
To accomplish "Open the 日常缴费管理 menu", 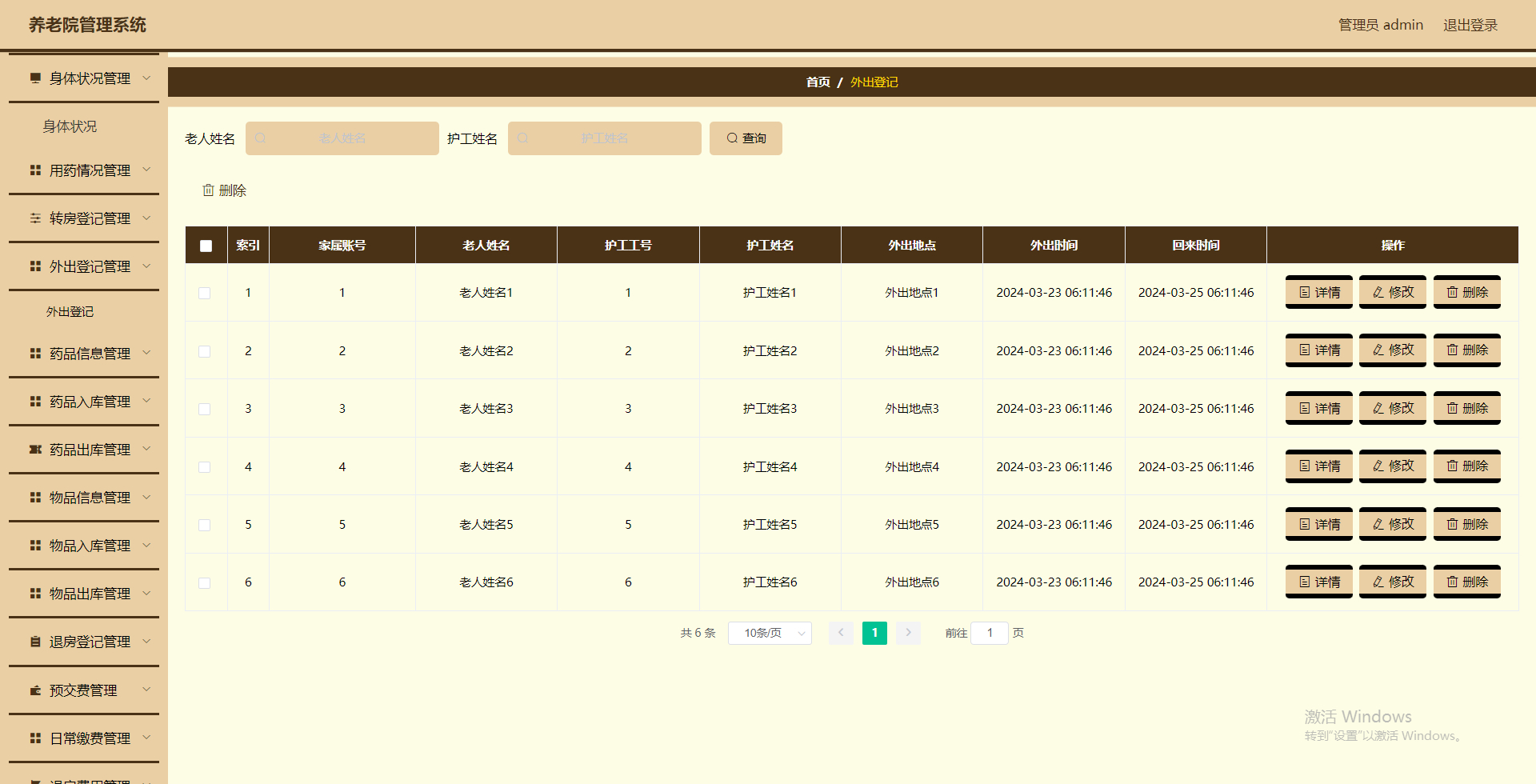I will (x=84, y=738).
